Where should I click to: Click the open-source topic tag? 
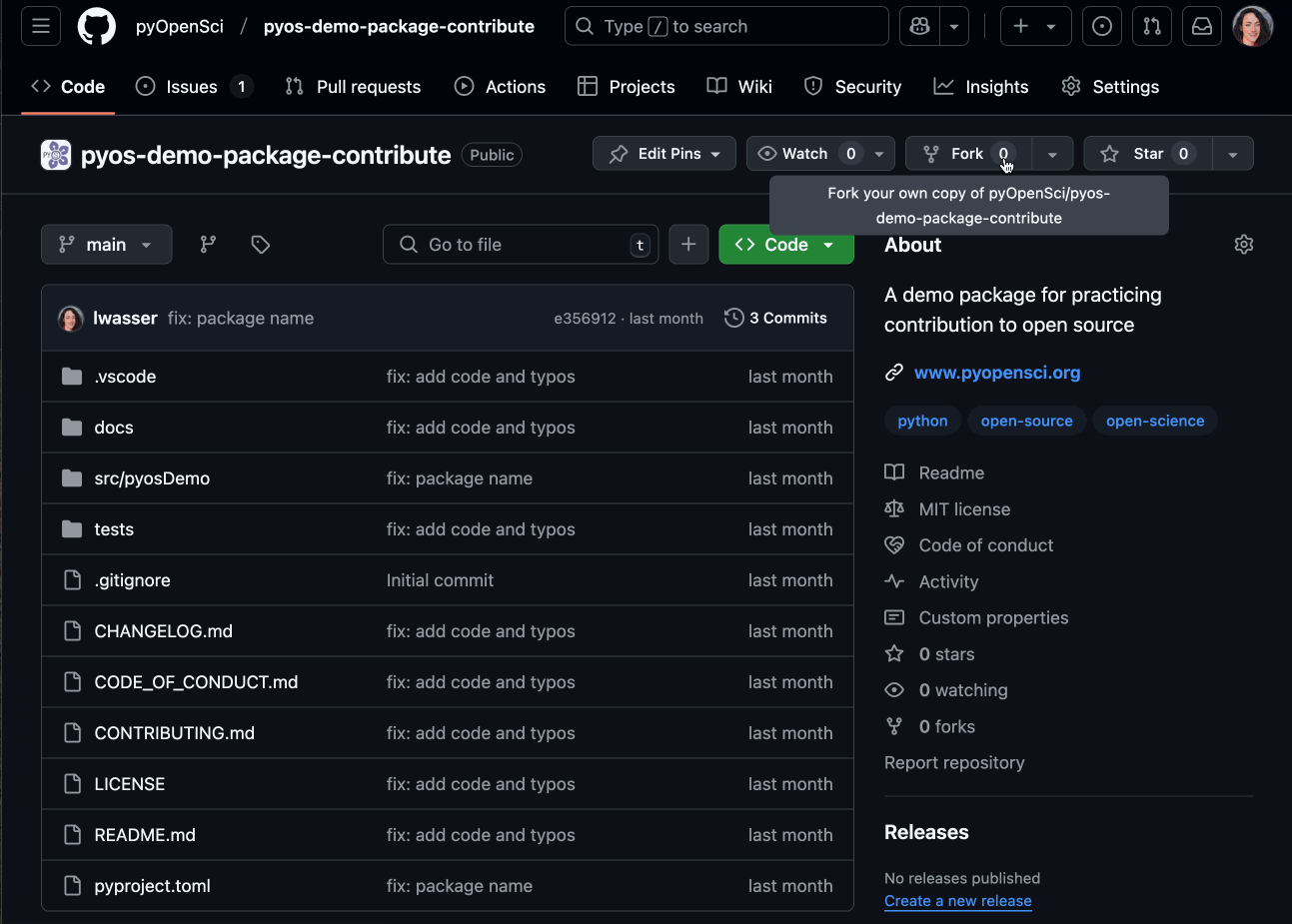(1026, 421)
